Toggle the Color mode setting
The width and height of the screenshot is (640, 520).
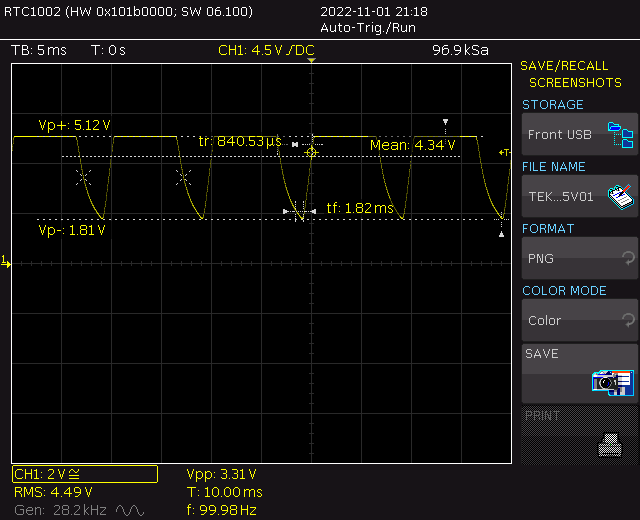pyautogui.click(x=579, y=320)
